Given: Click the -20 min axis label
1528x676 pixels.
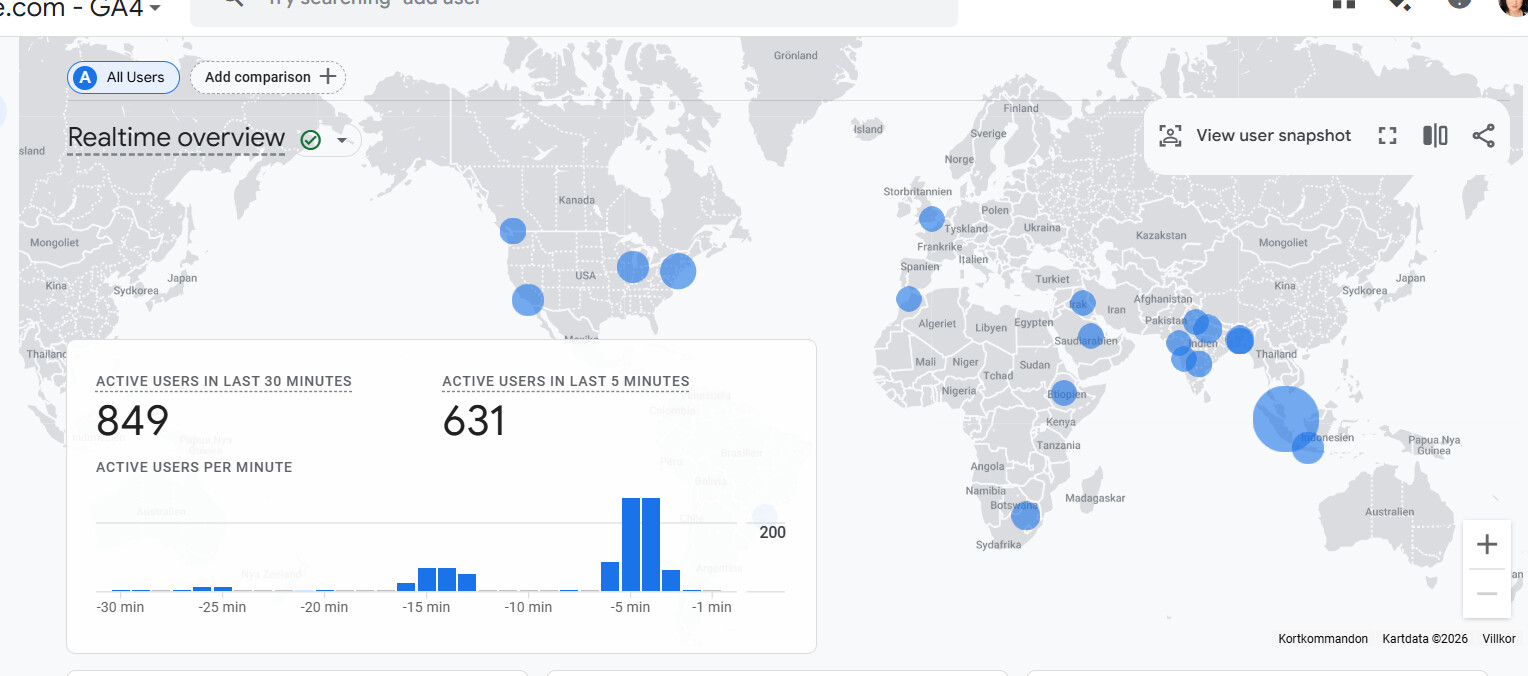Looking at the screenshot, I should point(325,607).
